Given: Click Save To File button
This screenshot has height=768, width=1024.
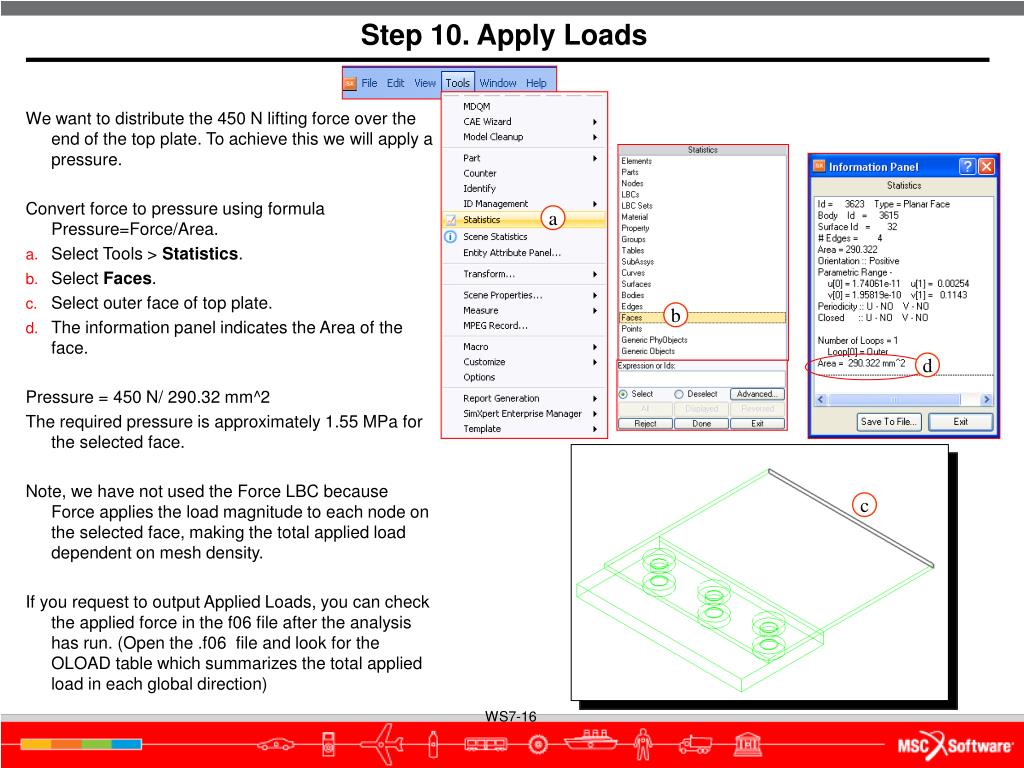Looking at the screenshot, I should click(889, 422).
